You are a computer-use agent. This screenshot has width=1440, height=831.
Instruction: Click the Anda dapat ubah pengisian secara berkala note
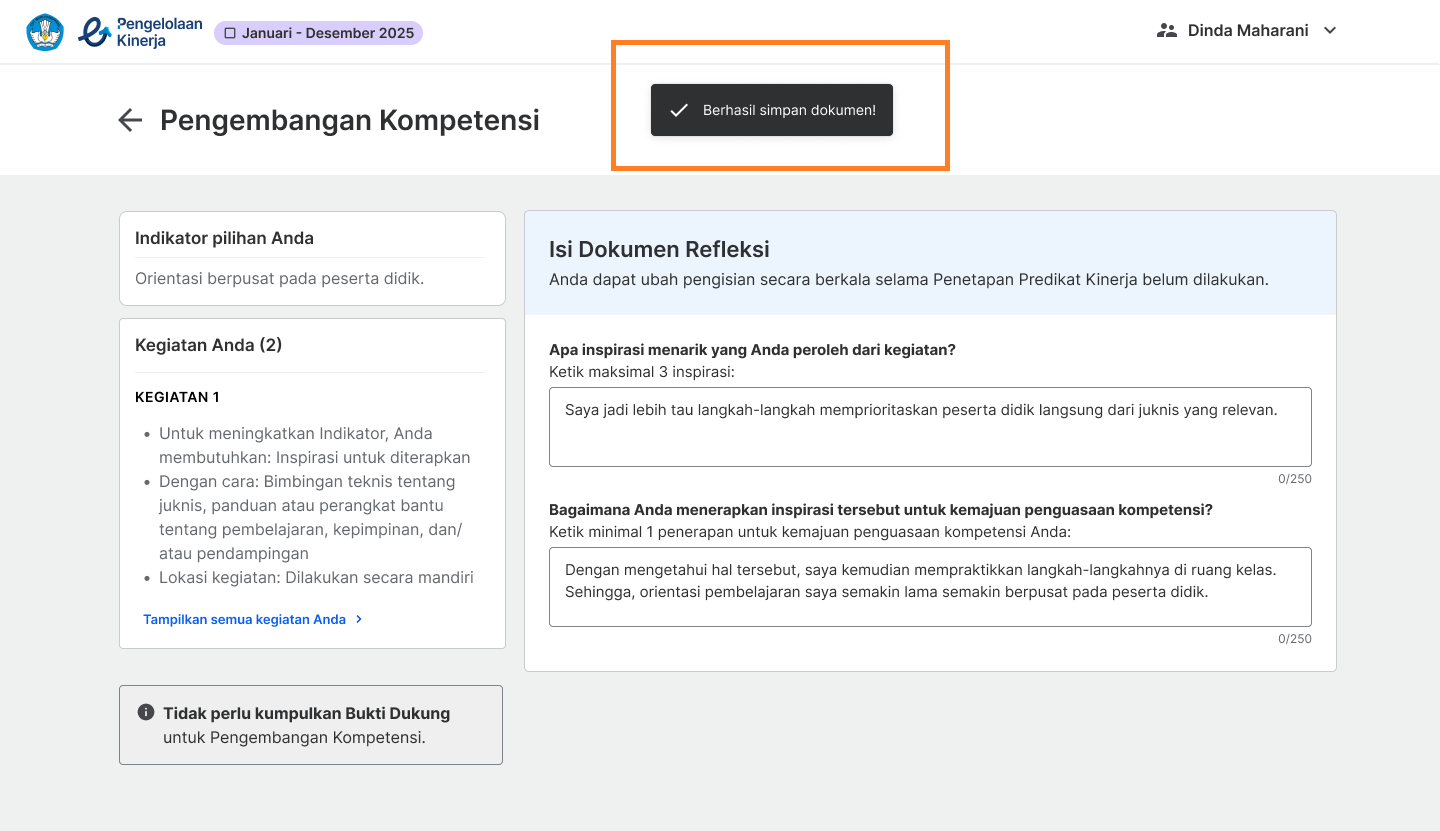tap(909, 279)
